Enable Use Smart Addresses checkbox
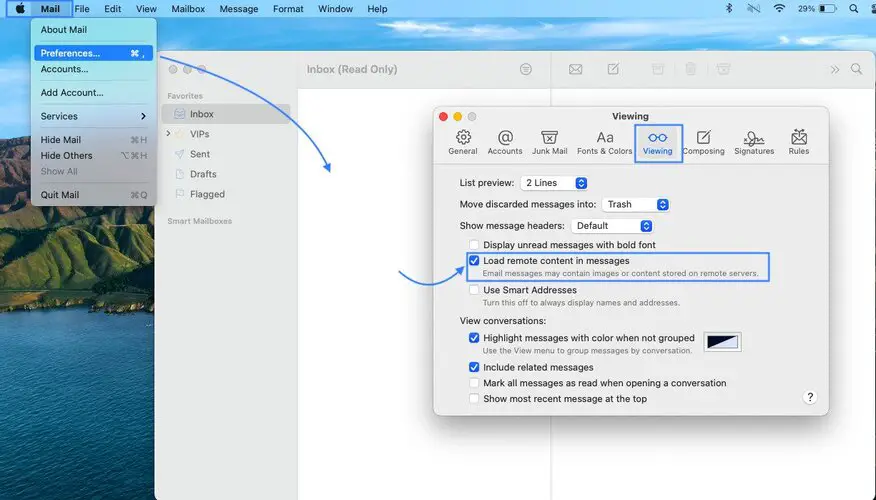The image size is (876, 500). [x=475, y=290]
